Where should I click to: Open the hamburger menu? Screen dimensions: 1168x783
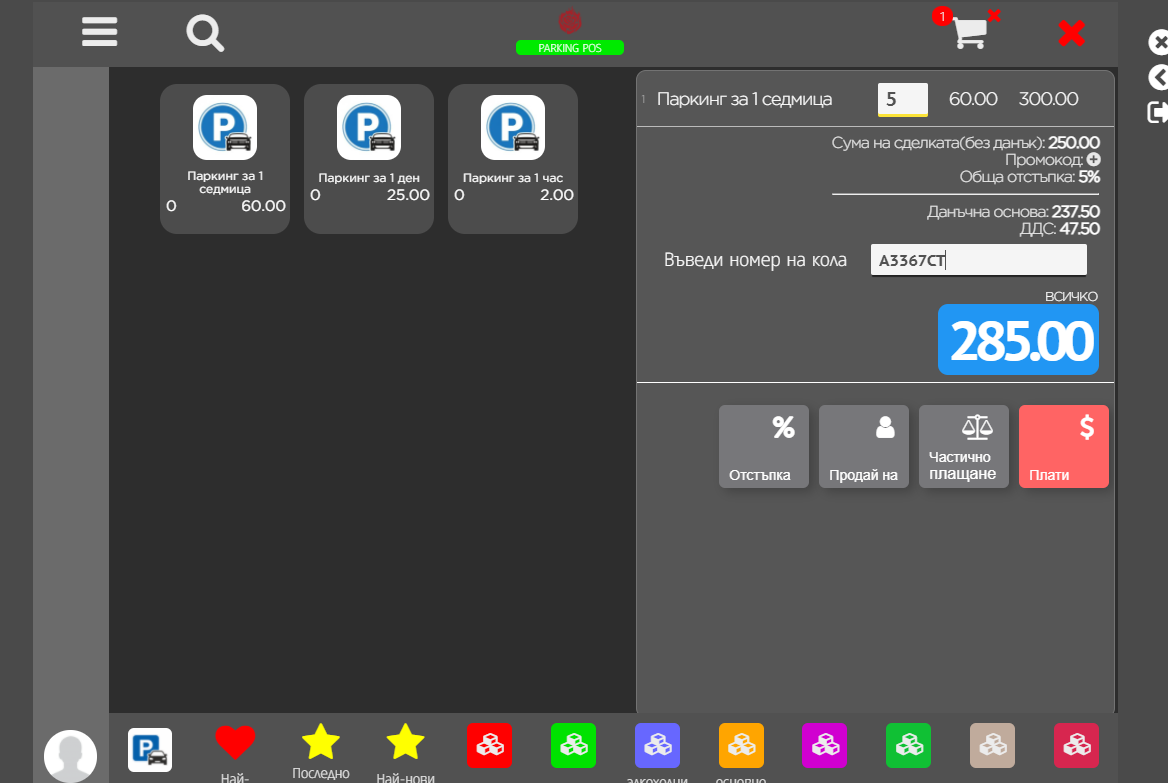100,32
